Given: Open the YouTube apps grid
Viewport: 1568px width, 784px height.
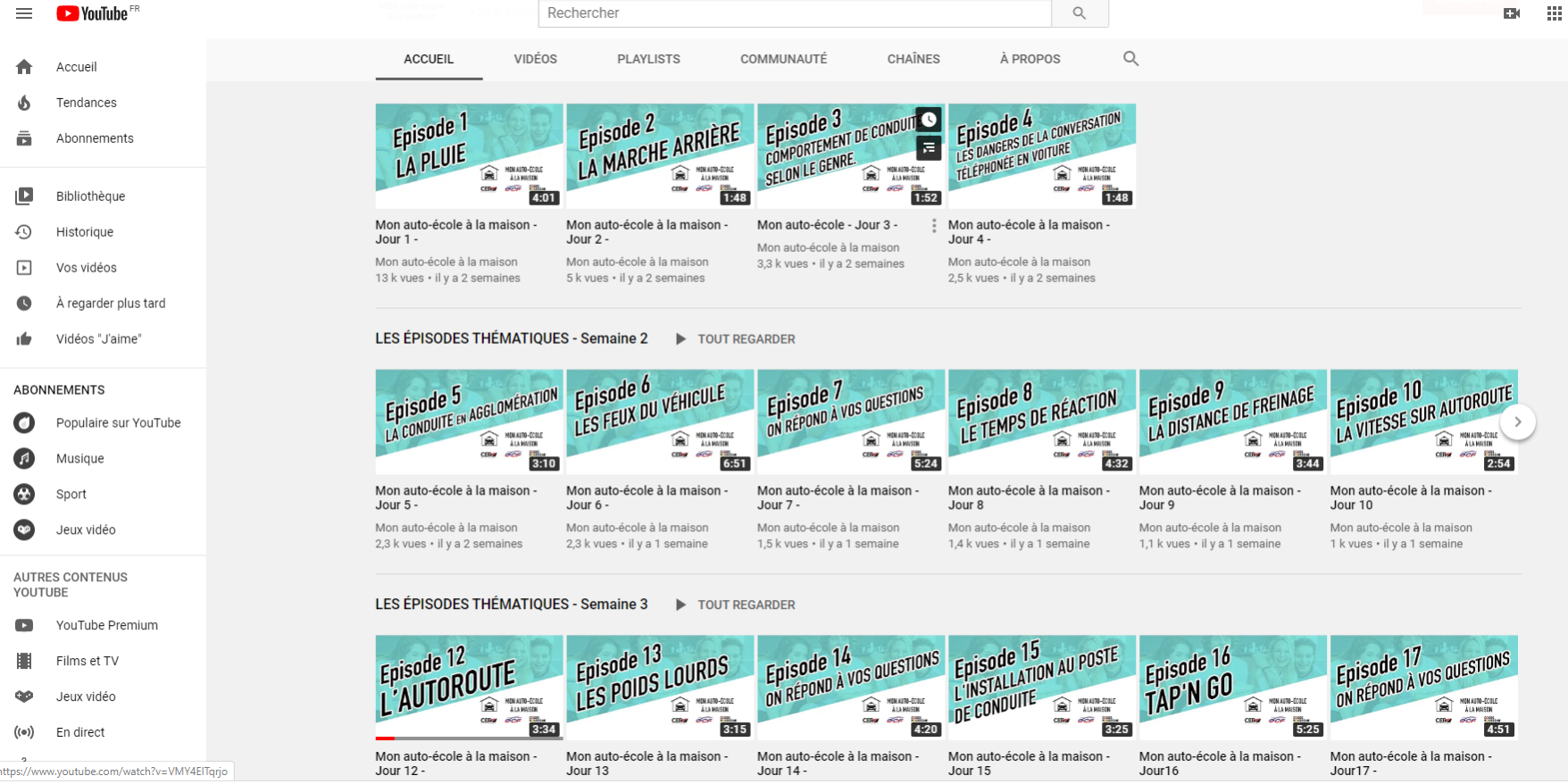Looking at the screenshot, I should tap(1554, 13).
